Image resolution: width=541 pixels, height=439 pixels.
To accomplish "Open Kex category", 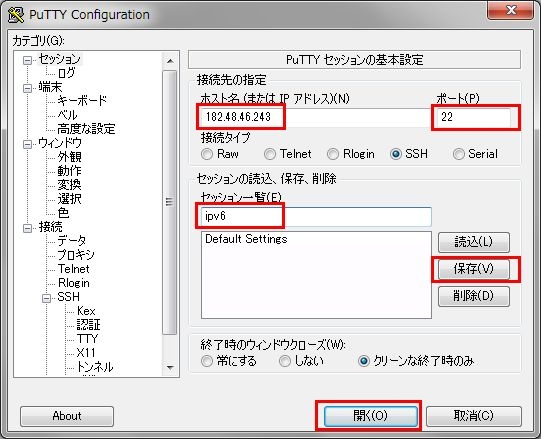I will point(86,311).
